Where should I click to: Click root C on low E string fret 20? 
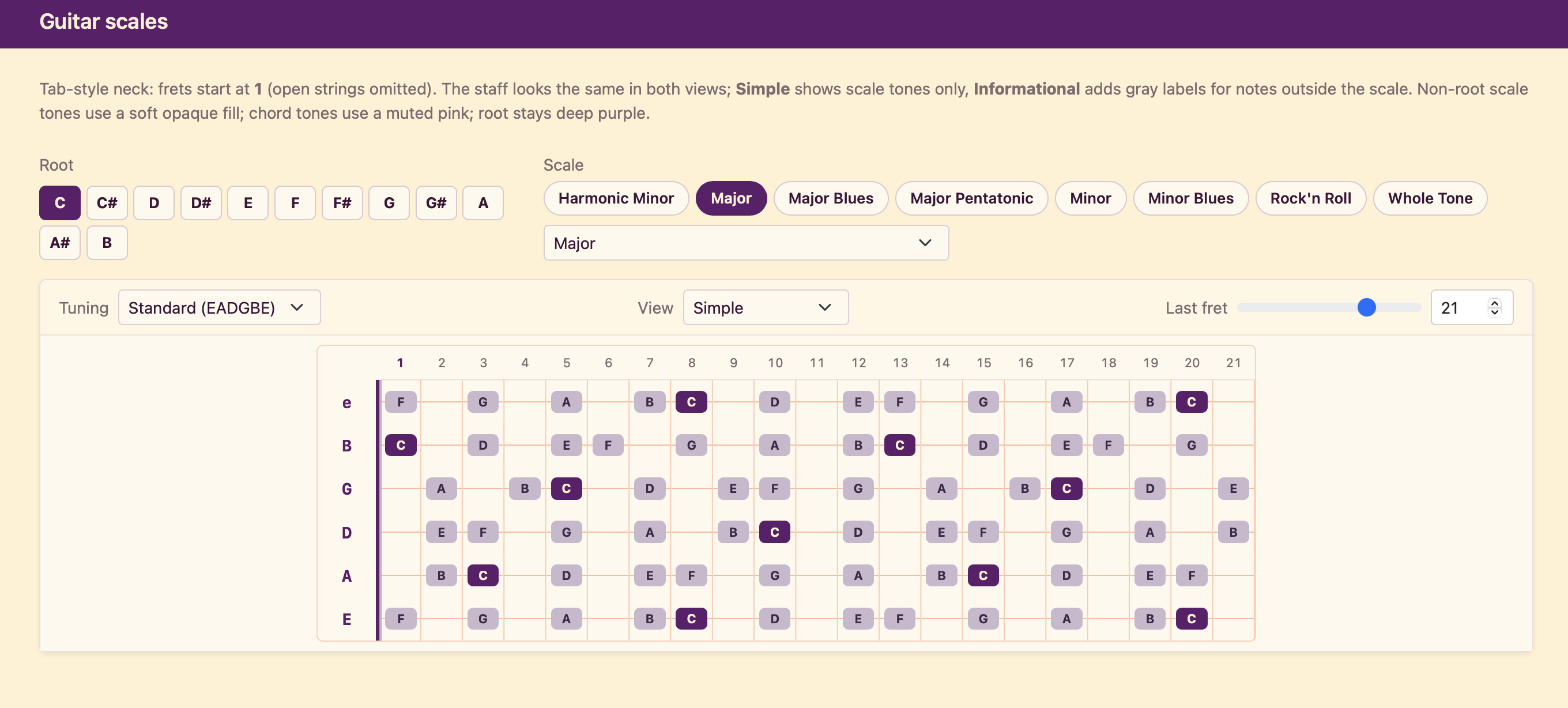1192,619
